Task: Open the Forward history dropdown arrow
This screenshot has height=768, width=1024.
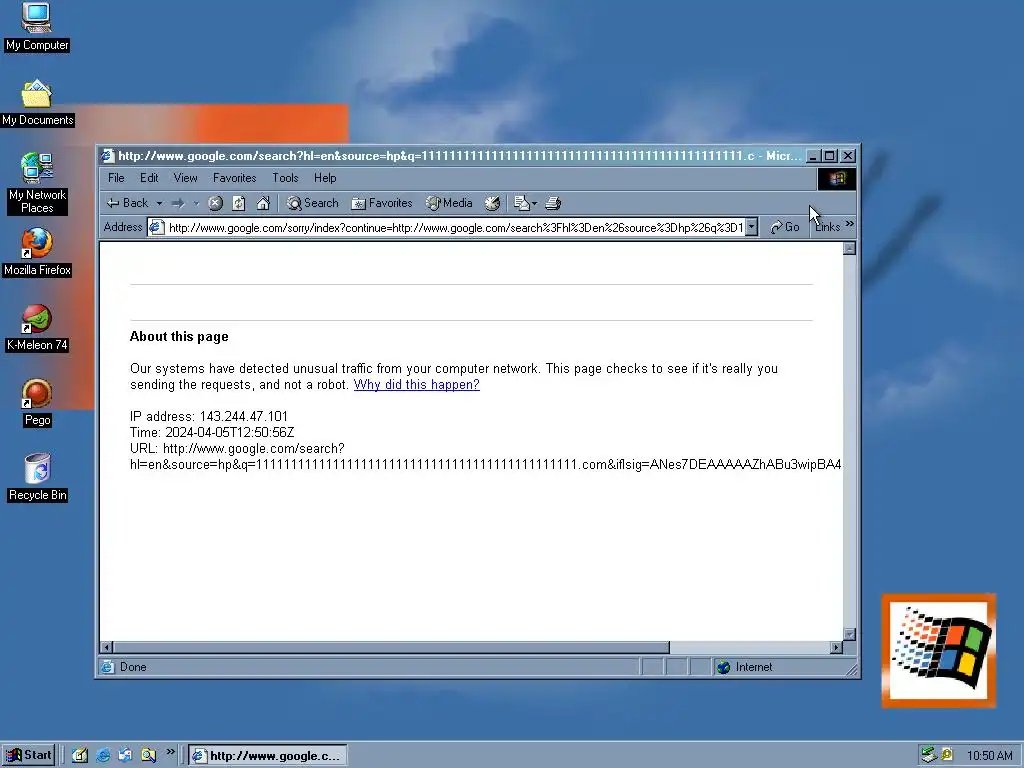Action: (196, 203)
